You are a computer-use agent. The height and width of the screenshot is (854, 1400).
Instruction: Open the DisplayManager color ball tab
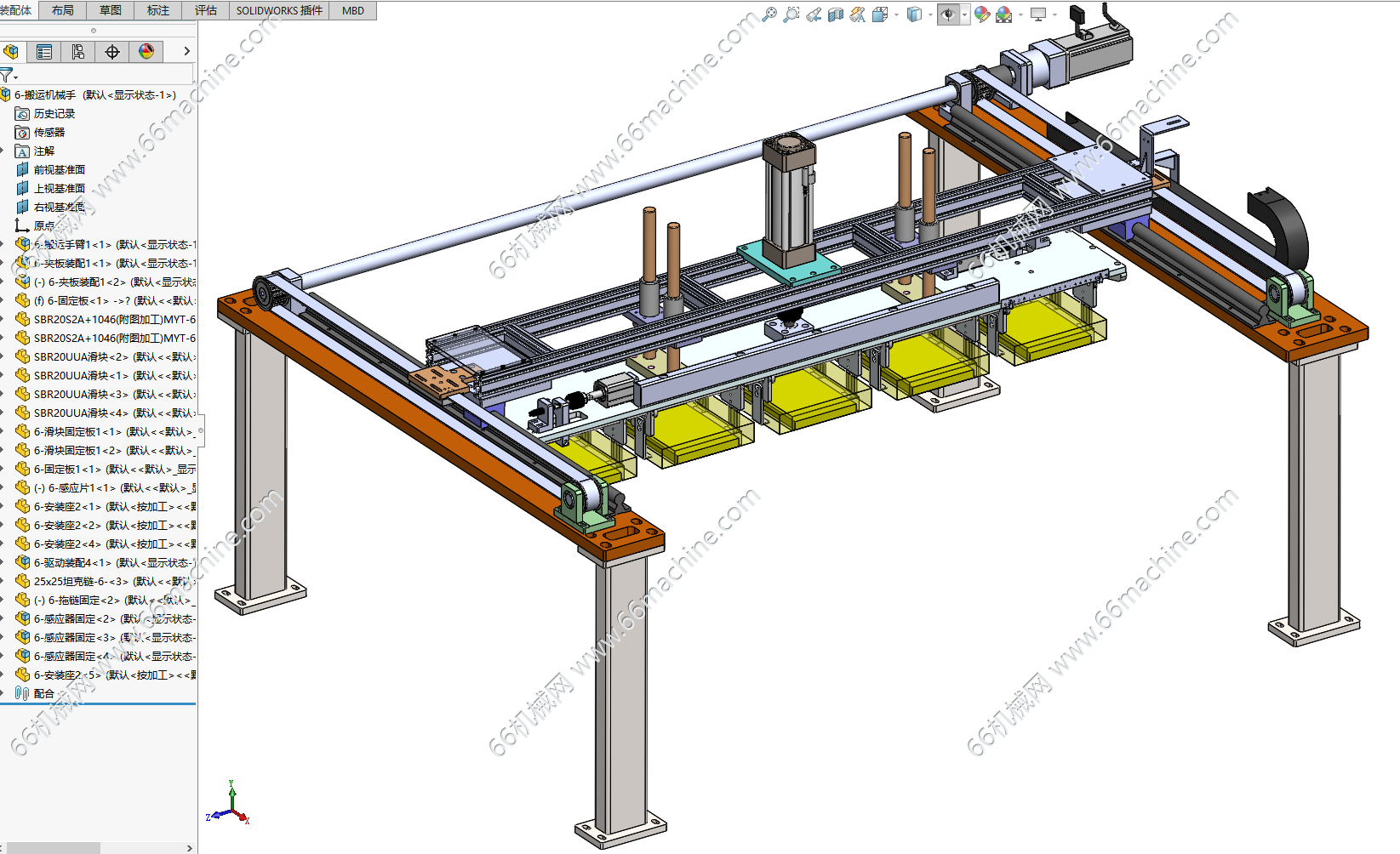tap(146, 52)
